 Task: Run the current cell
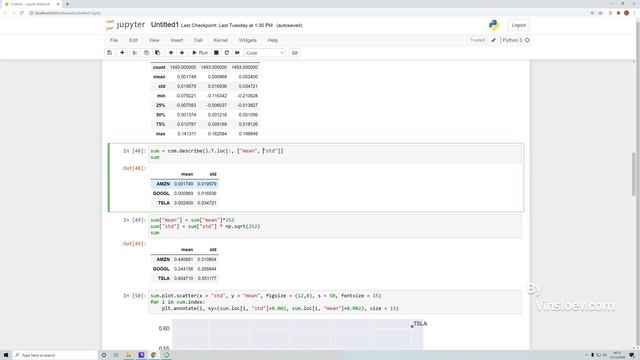200,53
